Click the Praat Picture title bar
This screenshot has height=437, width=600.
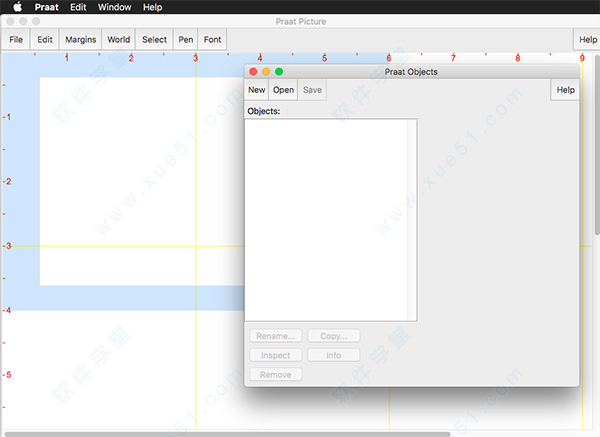301,21
